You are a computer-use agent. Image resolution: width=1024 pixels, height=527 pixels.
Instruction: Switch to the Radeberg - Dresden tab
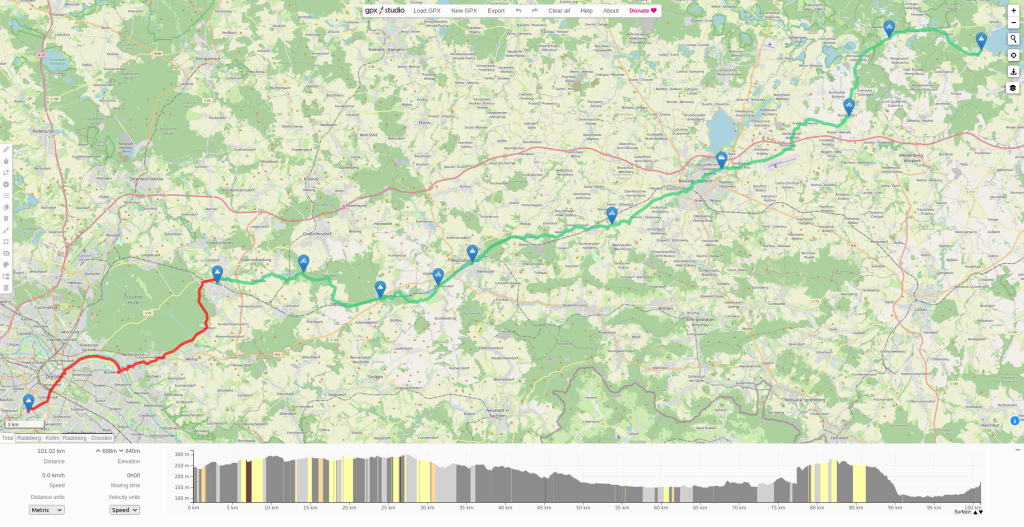pyautogui.click(x=87, y=438)
